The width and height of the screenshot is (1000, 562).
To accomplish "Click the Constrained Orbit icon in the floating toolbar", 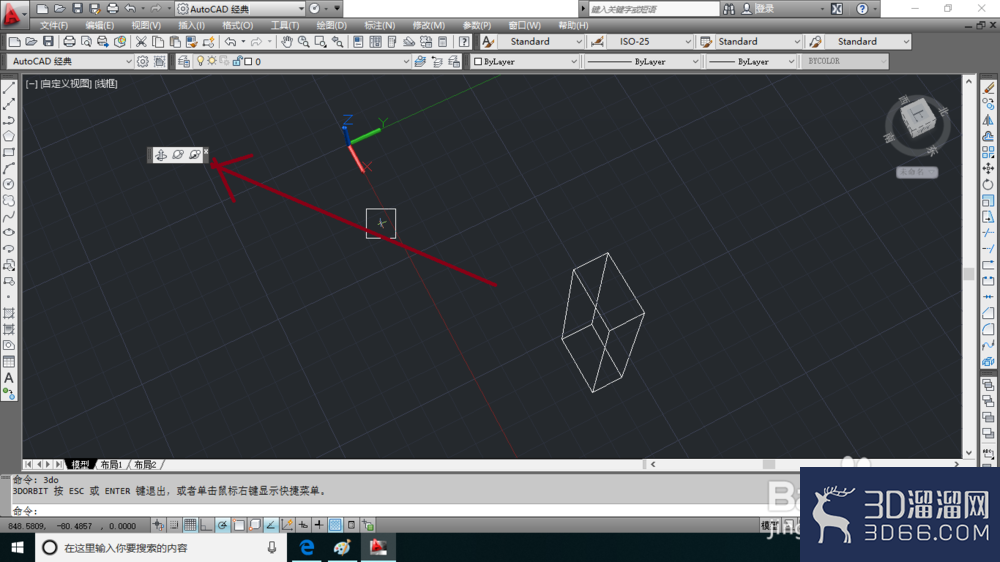I will coord(161,155).
